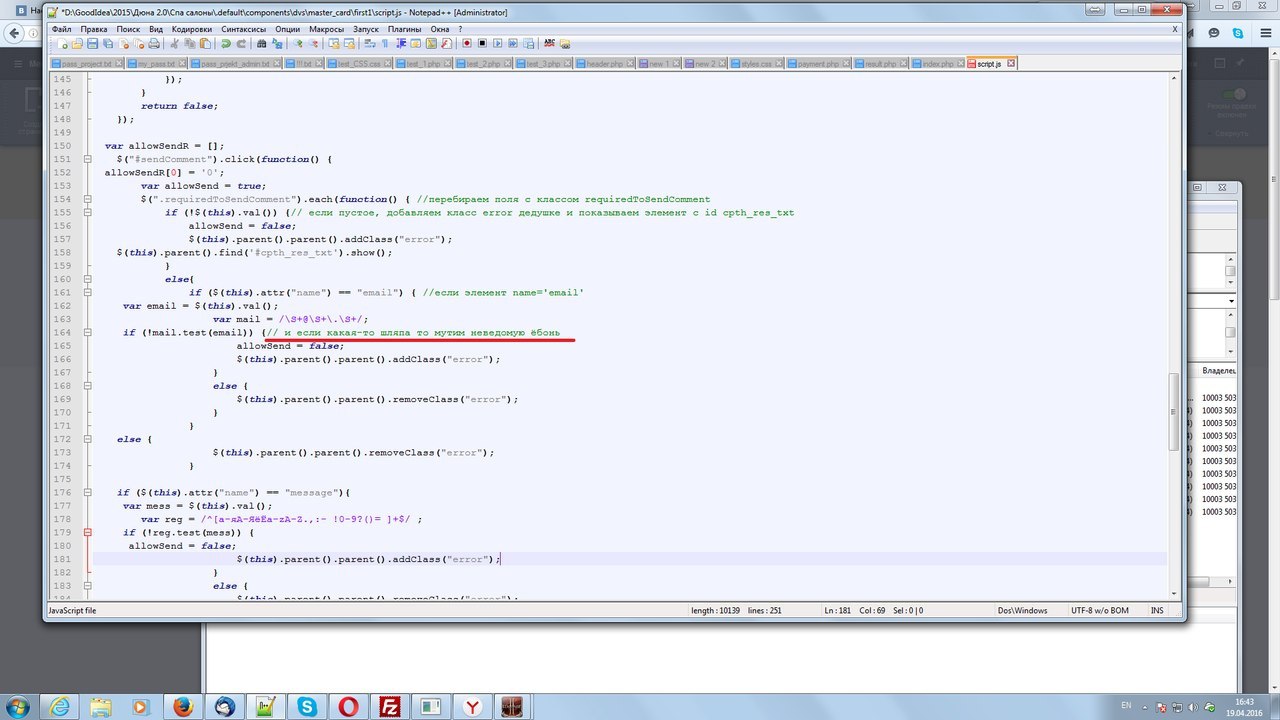
Task: Open the Плагины menu
Action: pos(404,29)
